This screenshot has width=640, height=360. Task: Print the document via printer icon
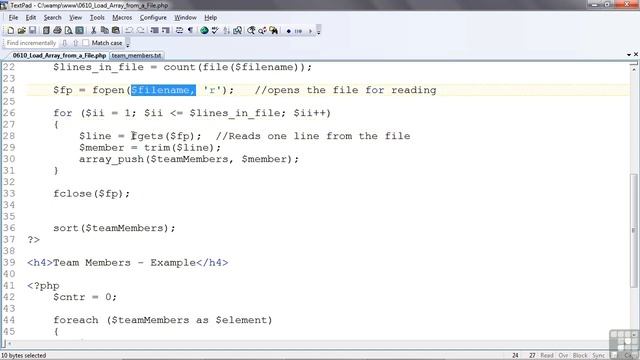(57, 31)
